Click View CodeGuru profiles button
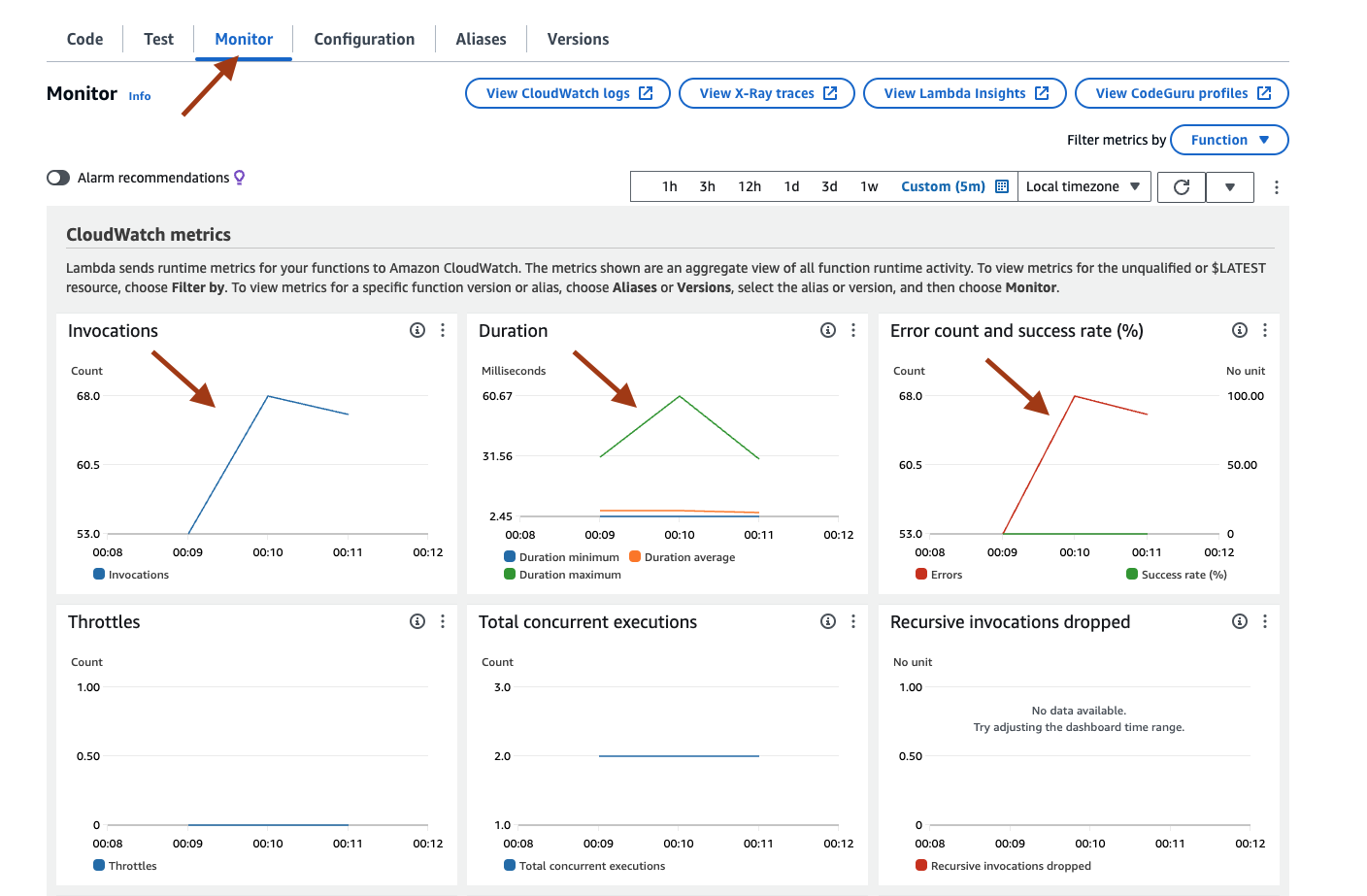The width and height of the screenshot is (1367, 896). 1182,93
